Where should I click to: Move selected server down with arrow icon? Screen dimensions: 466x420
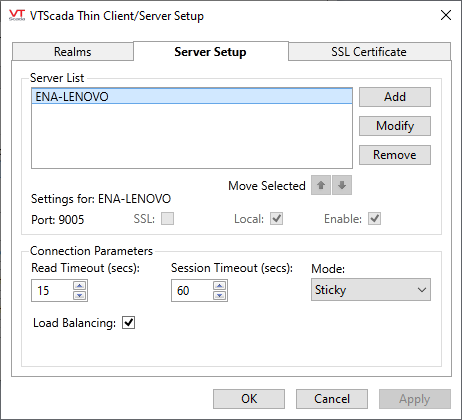[342, 185]
